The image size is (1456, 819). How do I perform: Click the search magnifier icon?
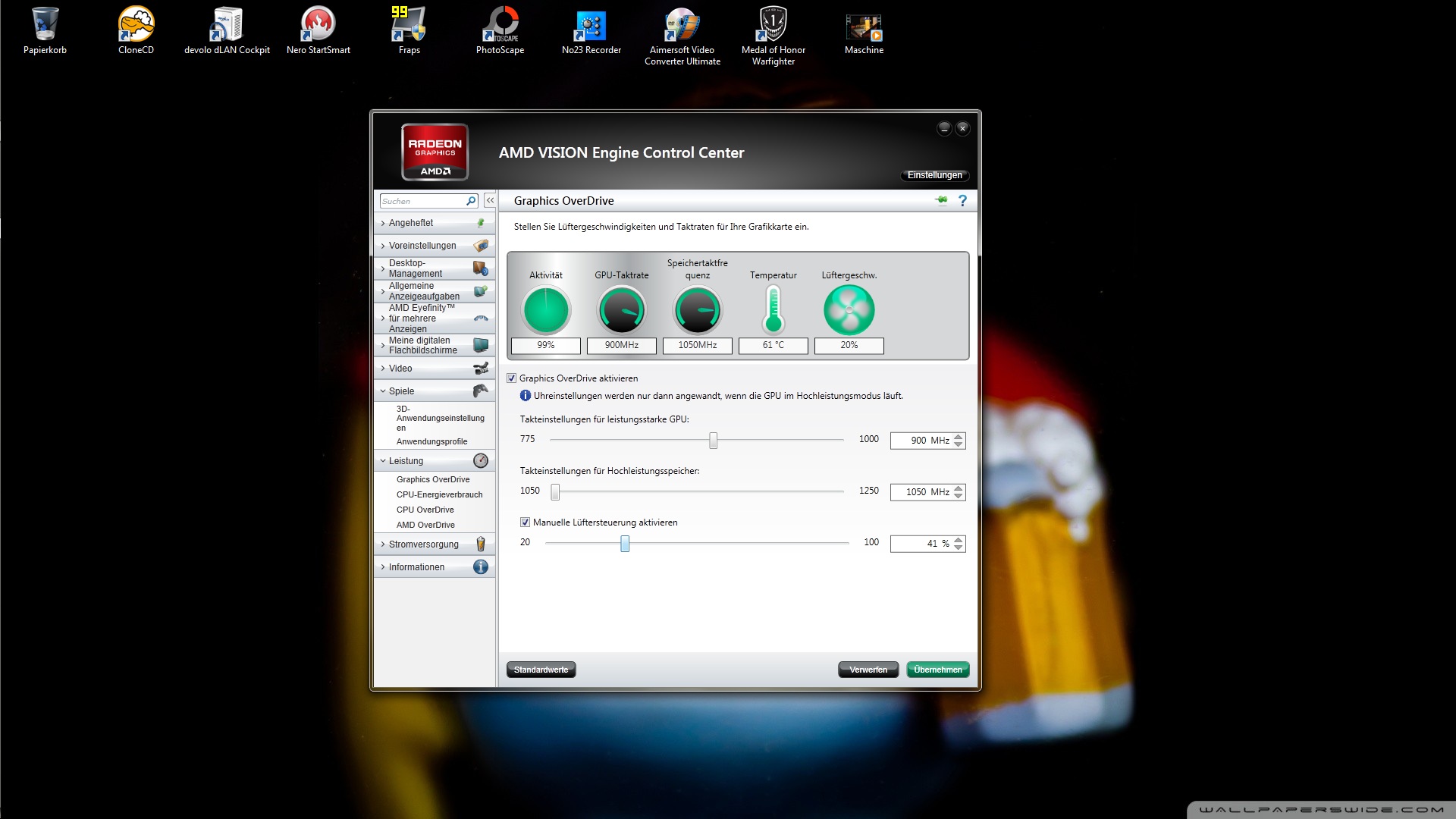471,201
